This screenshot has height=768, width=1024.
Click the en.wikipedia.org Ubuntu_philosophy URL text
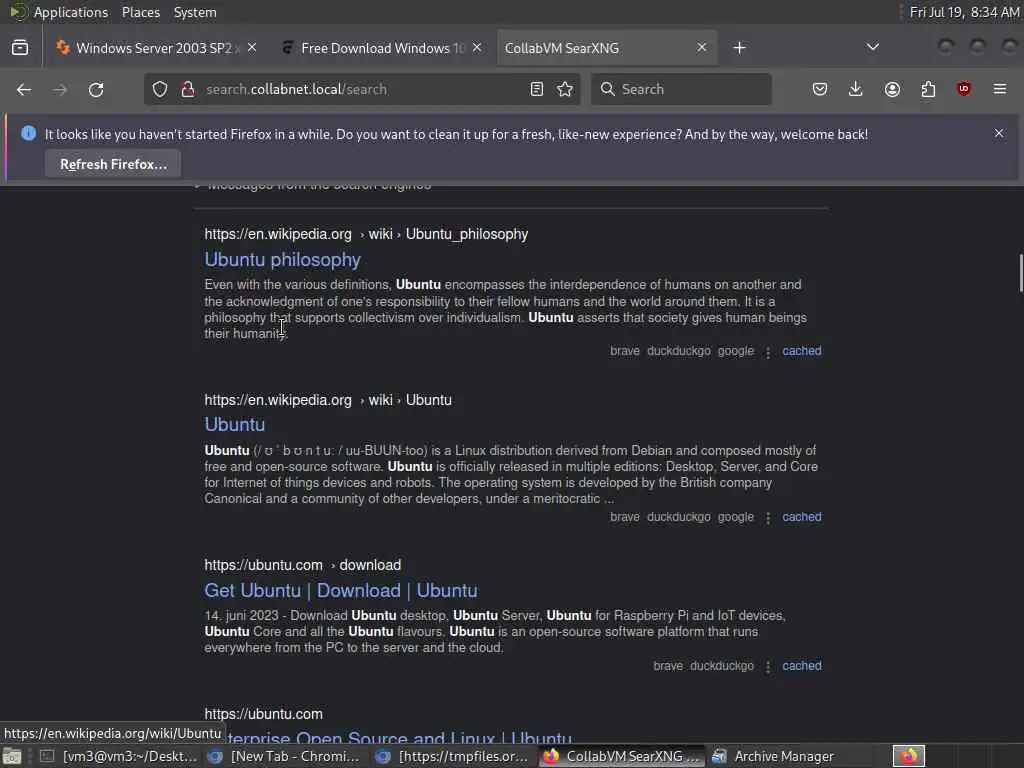[x=366, y=234]
